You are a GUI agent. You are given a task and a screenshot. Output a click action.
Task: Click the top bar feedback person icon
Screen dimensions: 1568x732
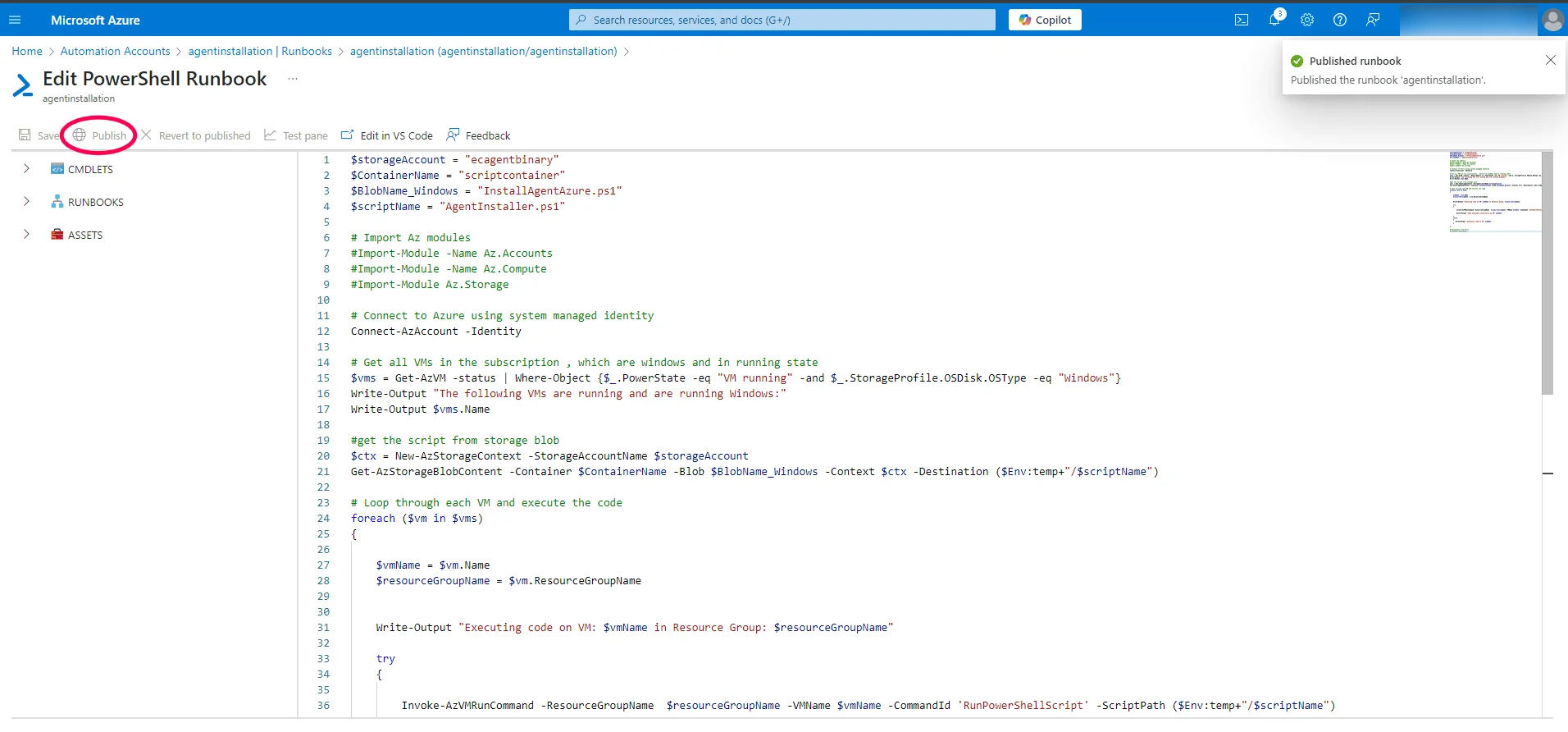(1373, 20)
